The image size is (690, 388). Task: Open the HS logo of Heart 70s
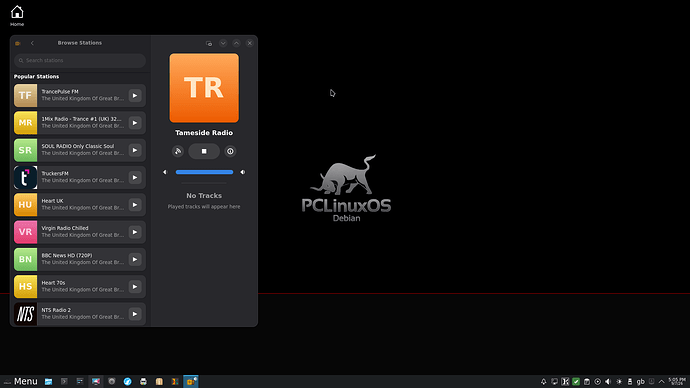coord(26,287)
